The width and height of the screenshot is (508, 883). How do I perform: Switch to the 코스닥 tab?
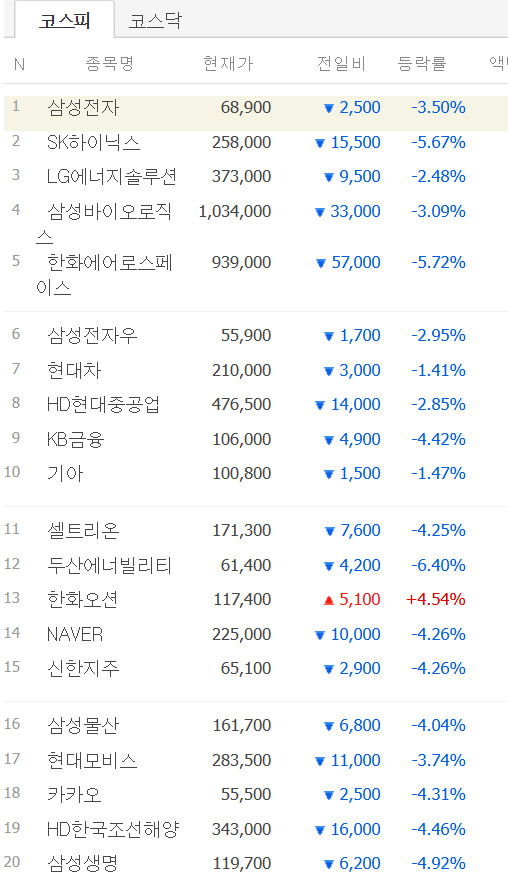click(x=155, y=21)
